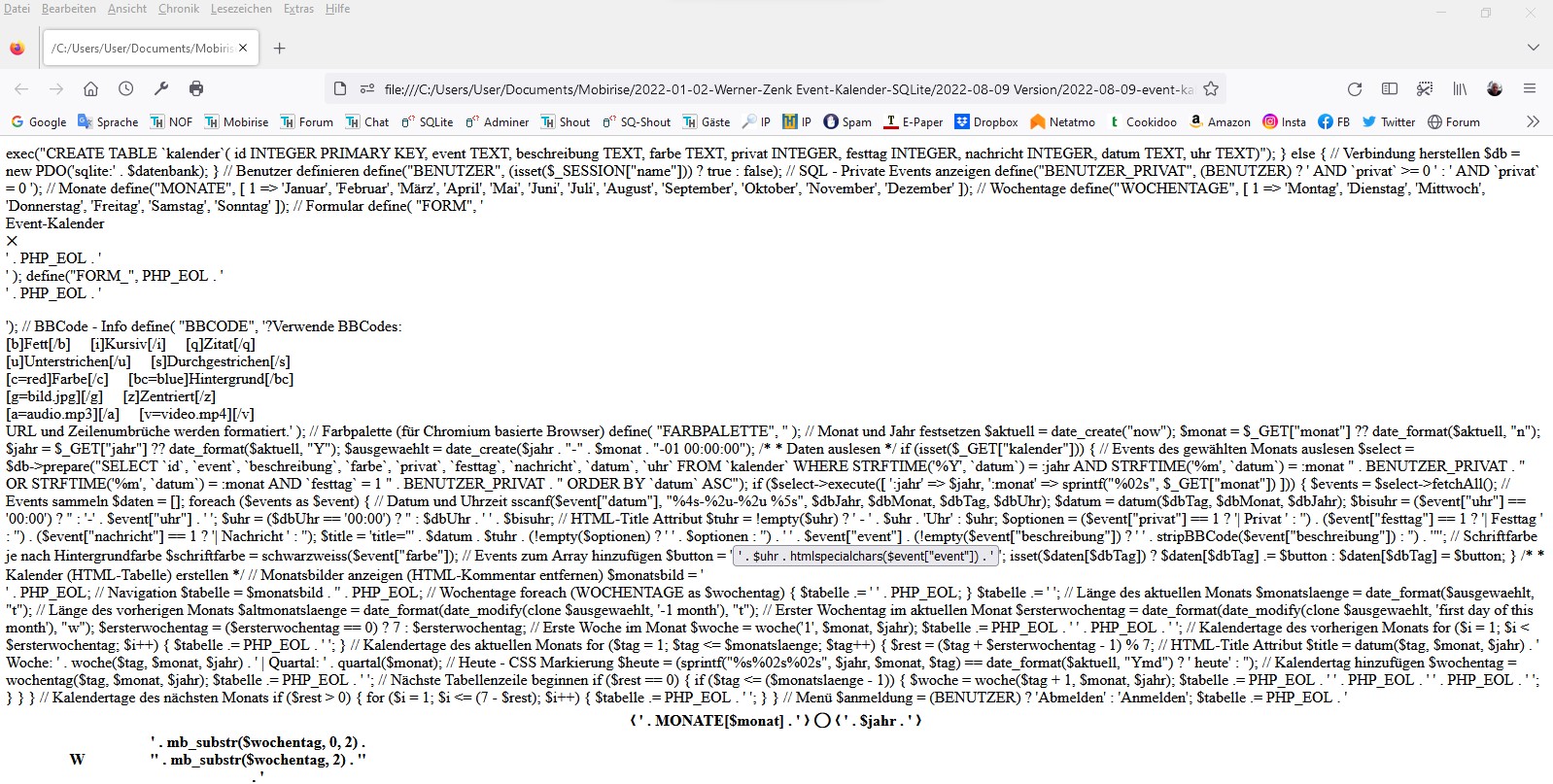This screenshot has height=784, width=1553.
Task: Open the Cookidoo bookmark
Action: pyautogui.click(x=1142, y=122)
